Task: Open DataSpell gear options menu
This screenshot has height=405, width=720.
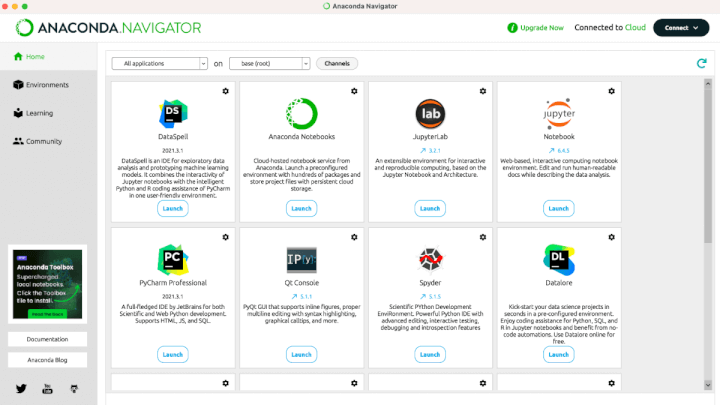Action: point(225,91)
